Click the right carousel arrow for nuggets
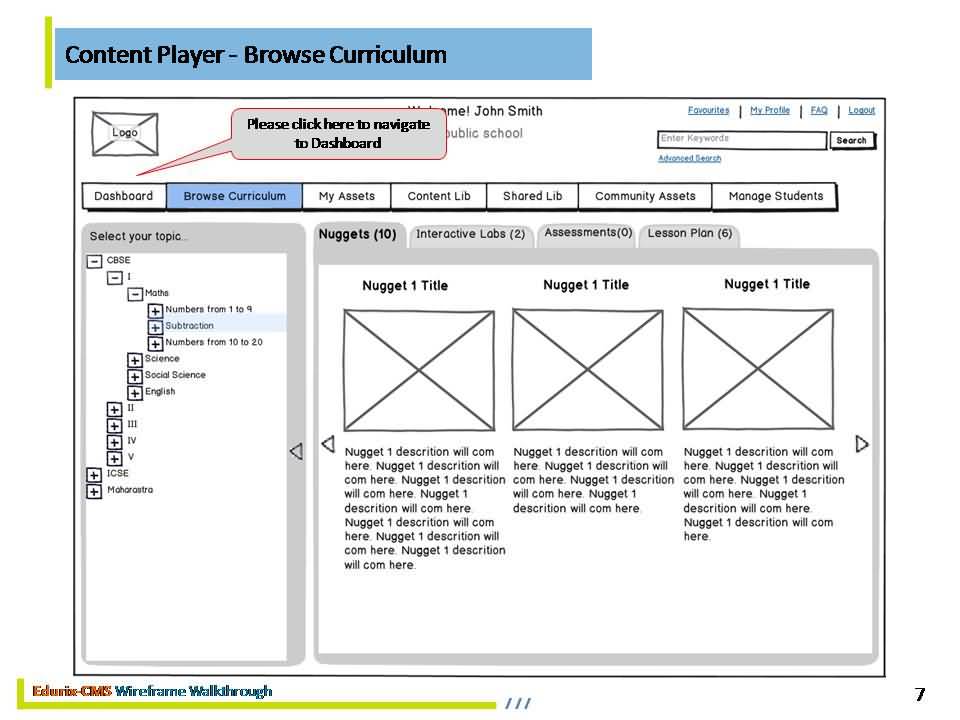The height and width of the screenshot is (720, 960). click(862, 444)
